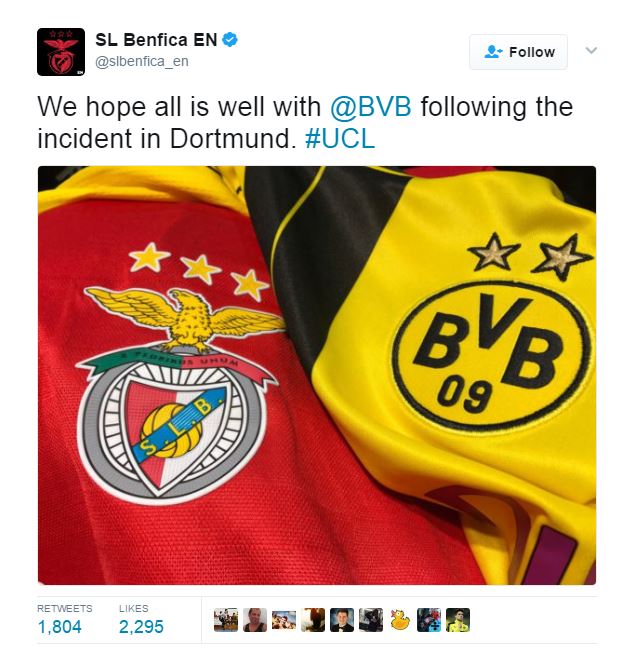This screenshot has width=635, height=652.
Task: Open the fourth liker avatar thumbnail
Action: (313, 620)
